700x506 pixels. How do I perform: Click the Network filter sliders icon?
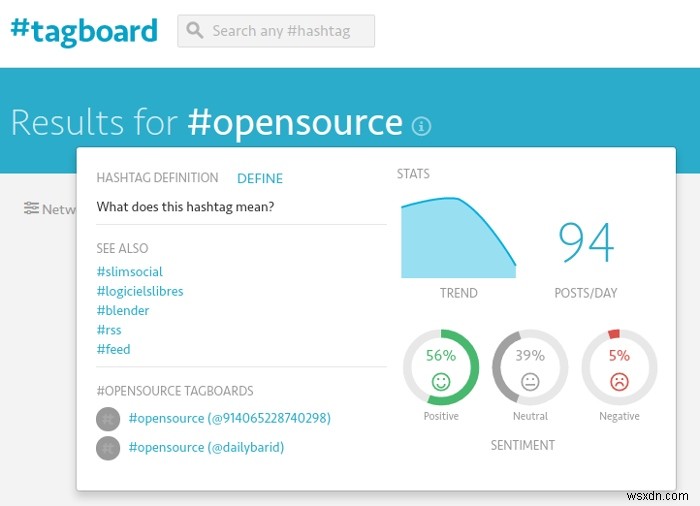[x=32, y=209]
